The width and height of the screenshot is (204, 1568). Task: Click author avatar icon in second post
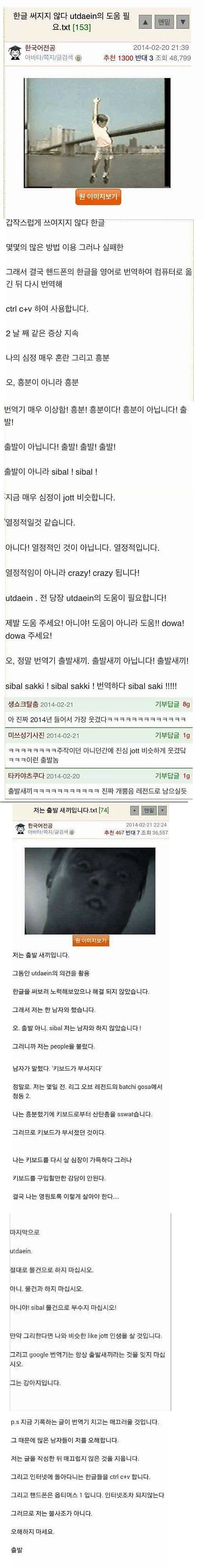click(x=20, y=829)
